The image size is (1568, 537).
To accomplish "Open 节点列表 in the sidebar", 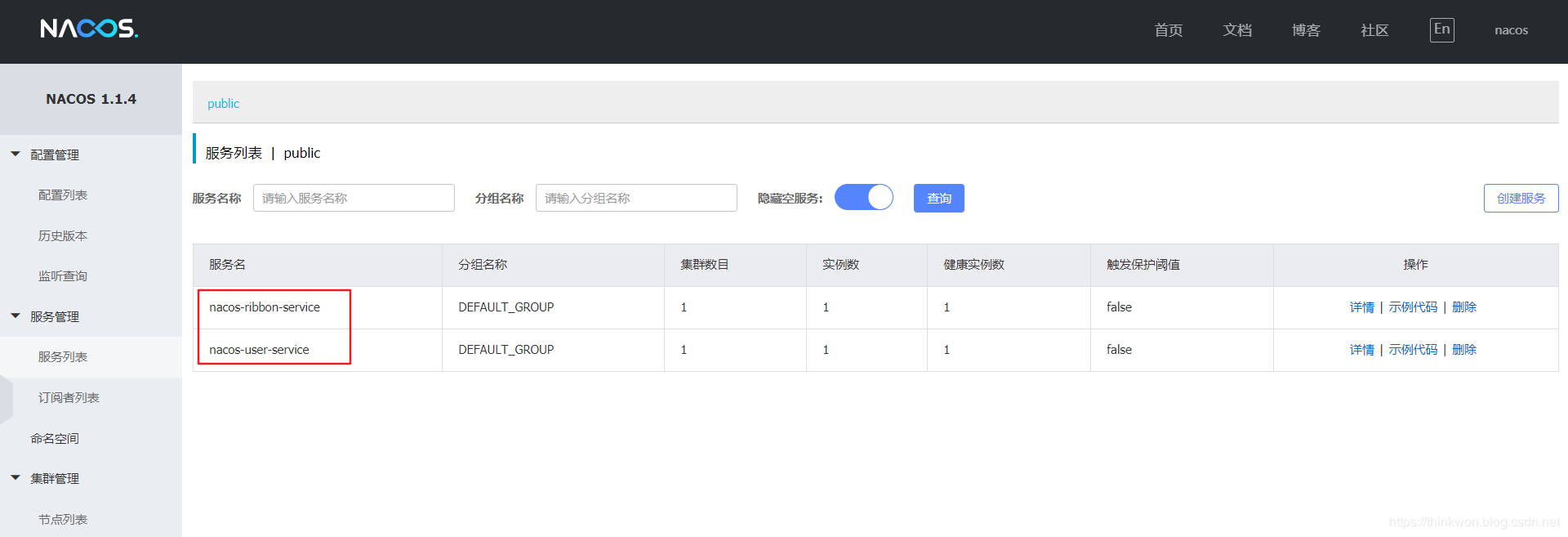I will click(x=63, y=520).
